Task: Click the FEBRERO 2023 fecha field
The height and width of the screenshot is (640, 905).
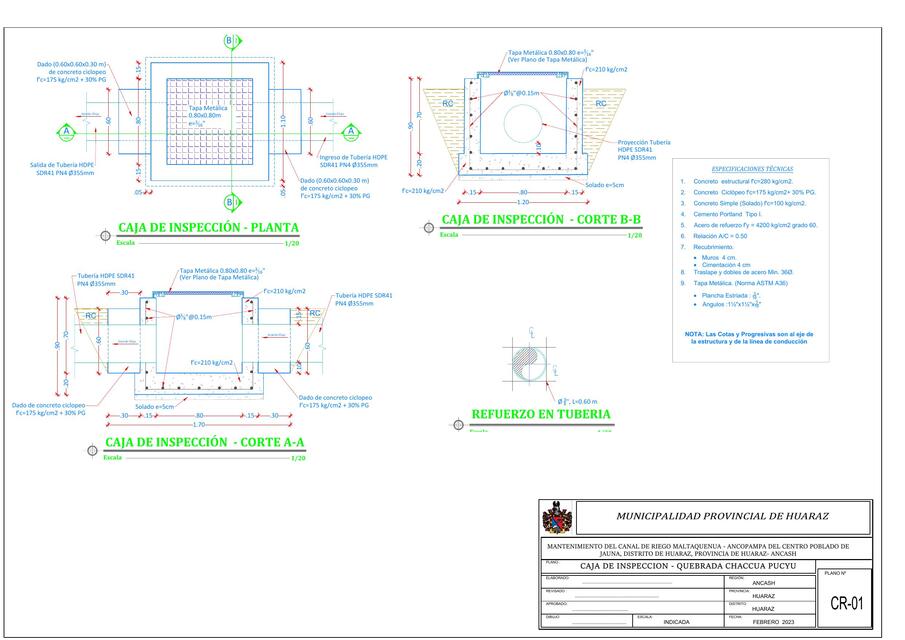Action: 774,620
